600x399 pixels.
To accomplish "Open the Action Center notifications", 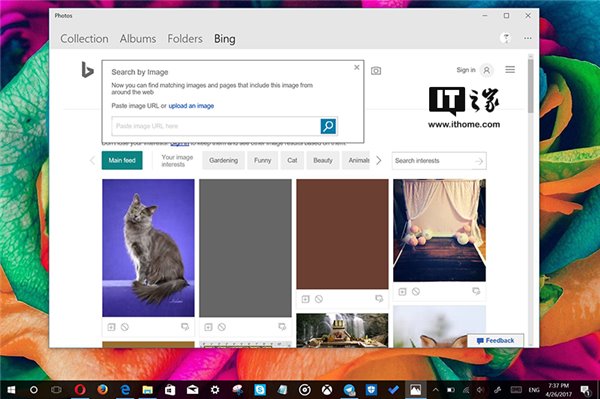I will 585,390.
